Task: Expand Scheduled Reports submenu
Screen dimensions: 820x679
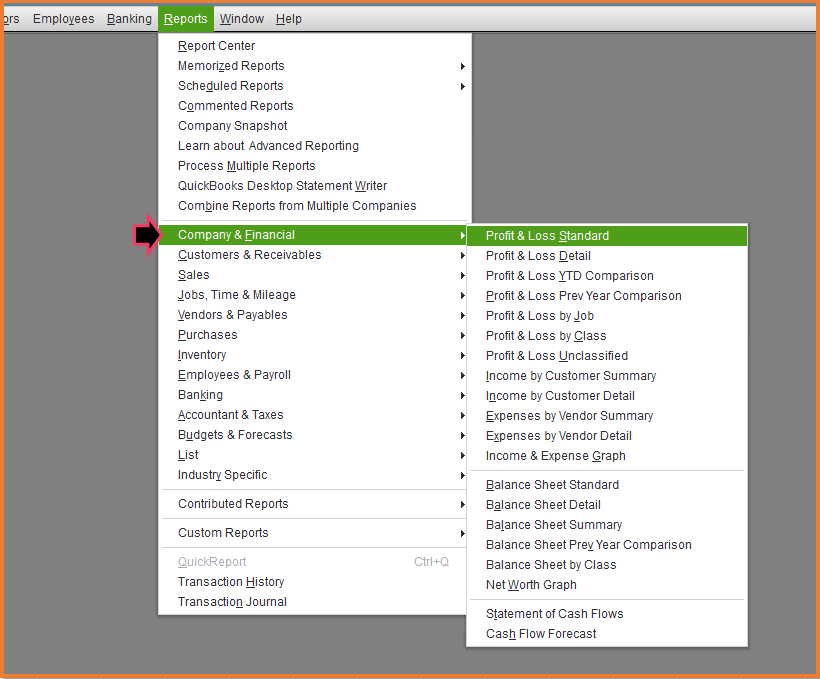Action: coord(315,86)
